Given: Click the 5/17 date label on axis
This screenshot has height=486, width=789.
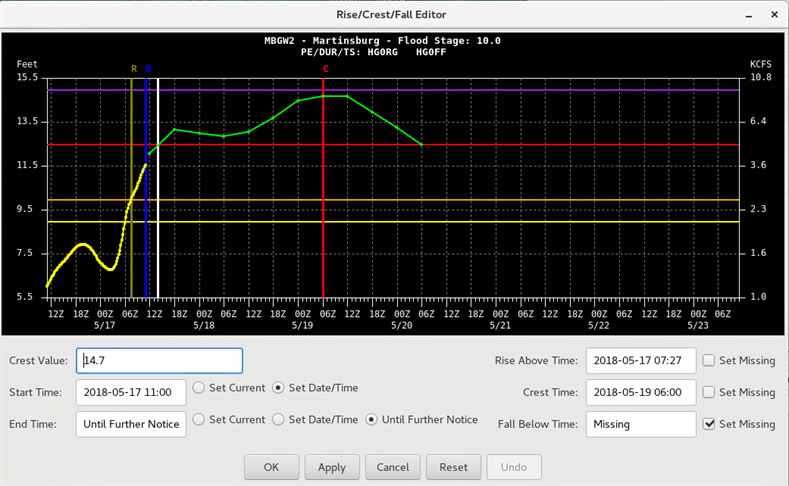Looking at the screenshot, I should click(x=105, y=326).
